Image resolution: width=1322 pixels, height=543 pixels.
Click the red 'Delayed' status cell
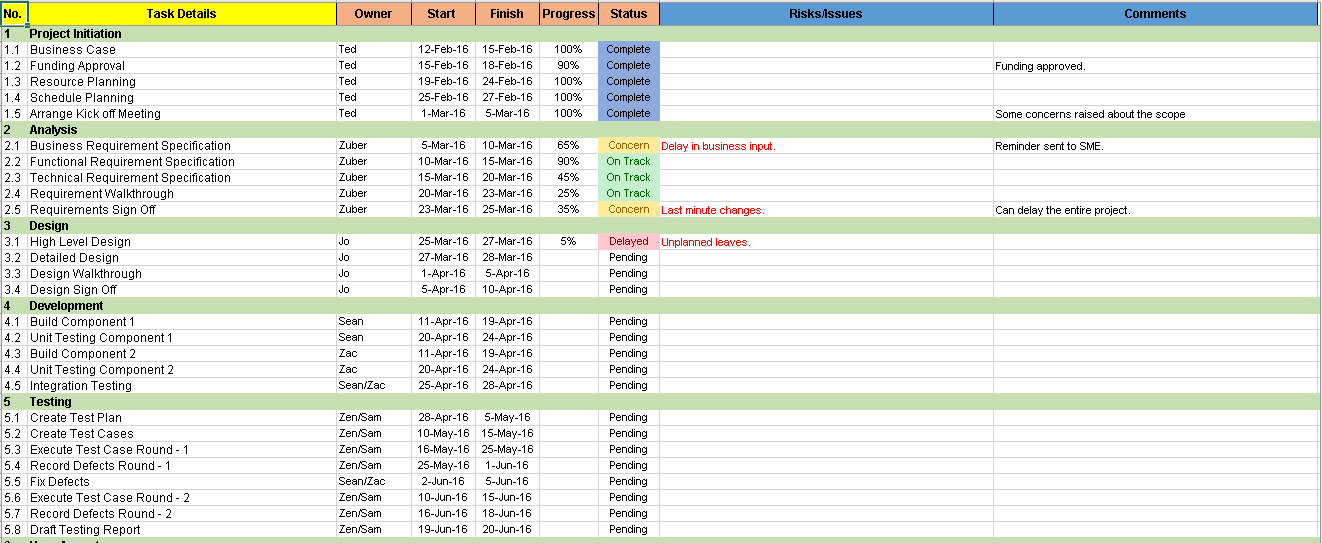pos(629,241)
